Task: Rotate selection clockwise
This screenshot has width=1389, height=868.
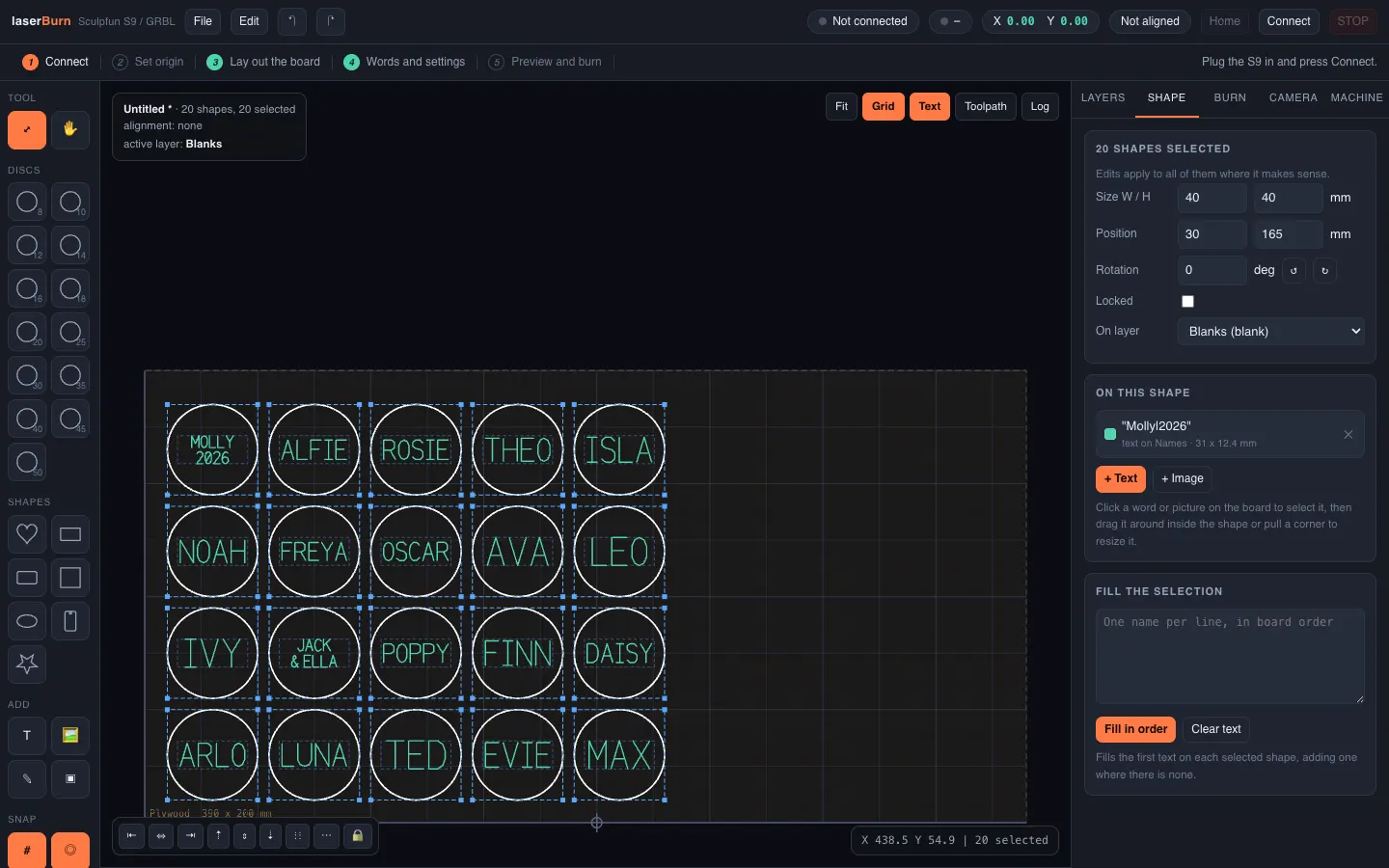Action: [x=1325, y=271]
